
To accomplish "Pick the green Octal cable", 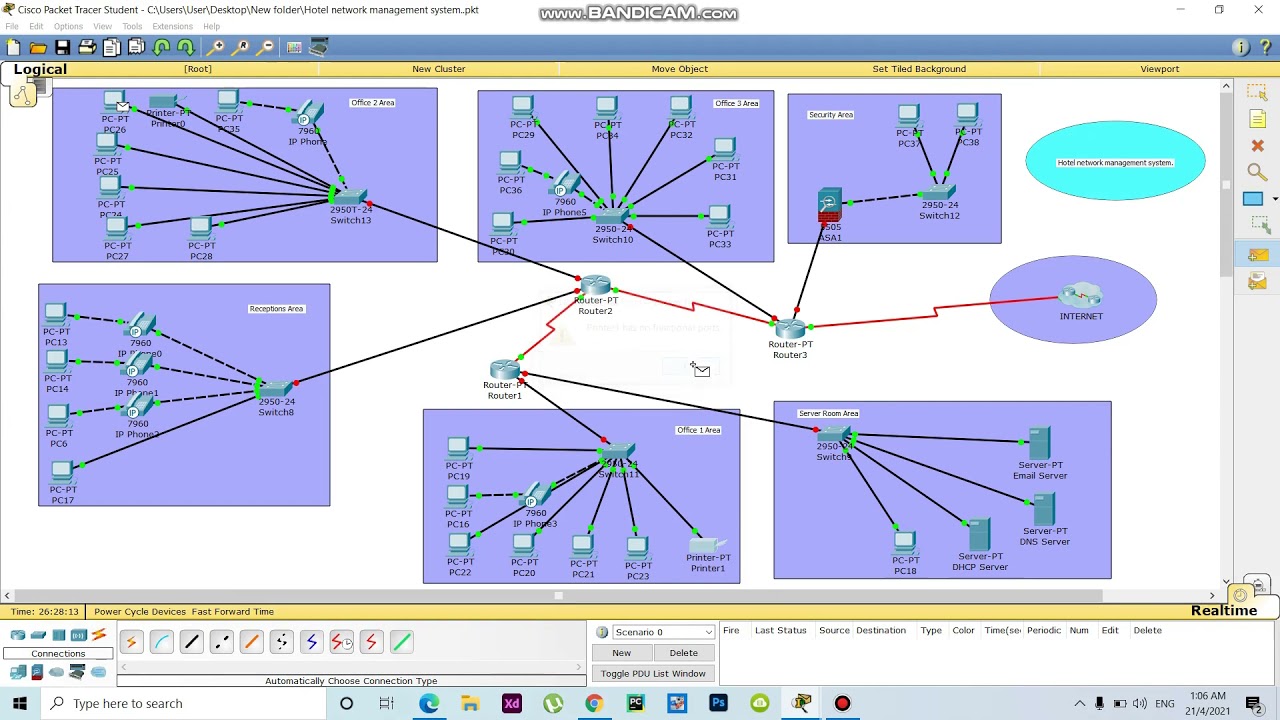I will click(401, 642).
